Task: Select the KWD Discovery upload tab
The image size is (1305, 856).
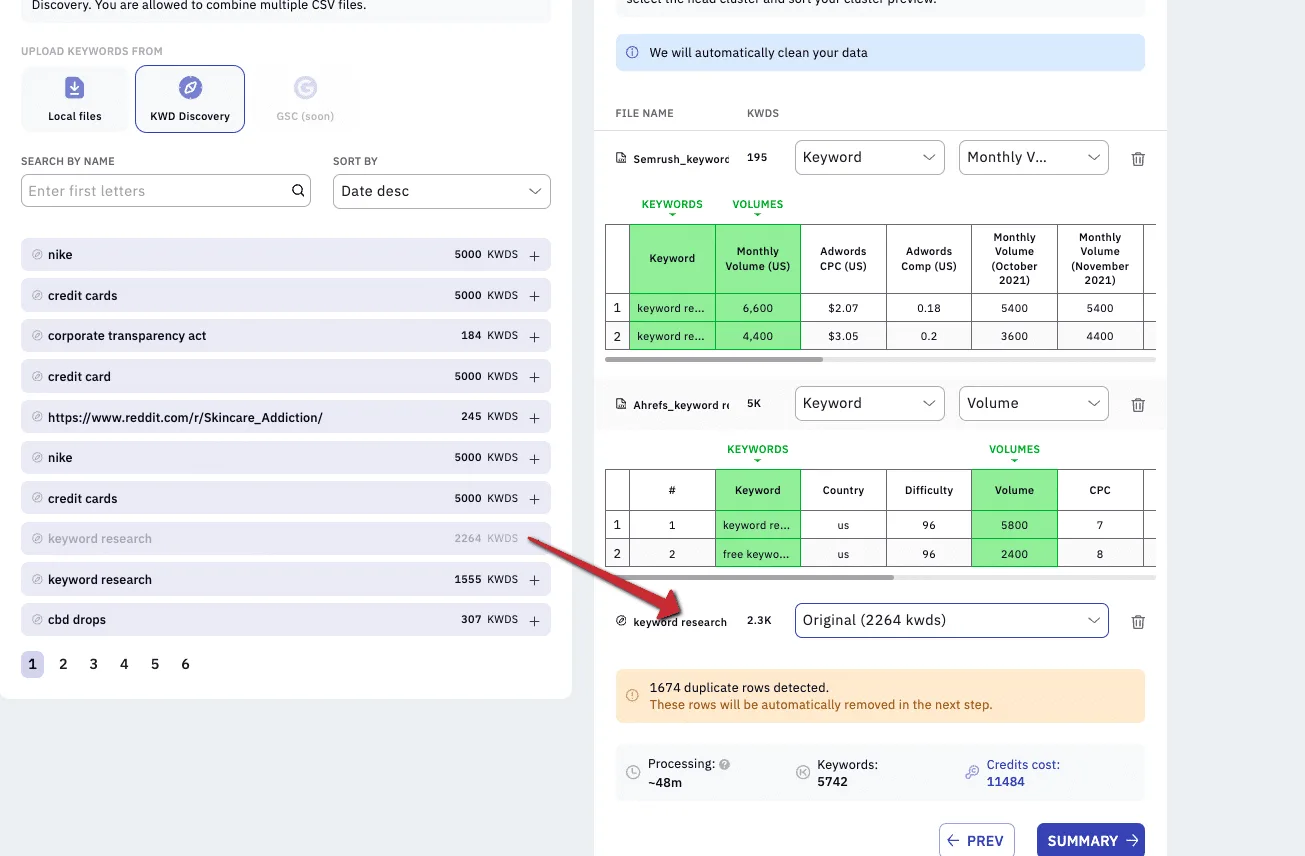Action: [190, 99]
